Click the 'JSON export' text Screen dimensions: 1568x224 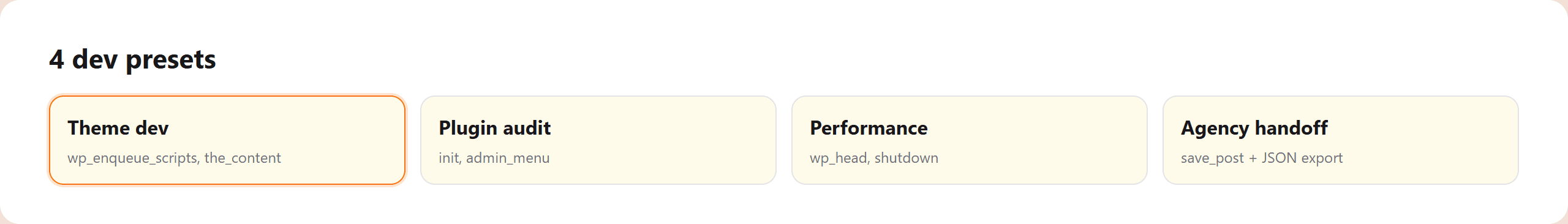pyautogui.click(x=1302, y=158)
